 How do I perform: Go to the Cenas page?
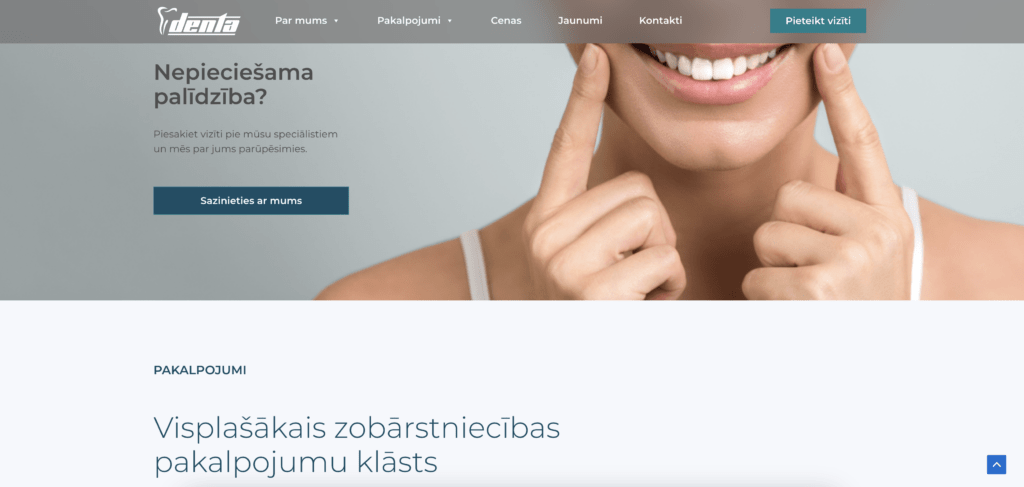(x=506, y=21)
